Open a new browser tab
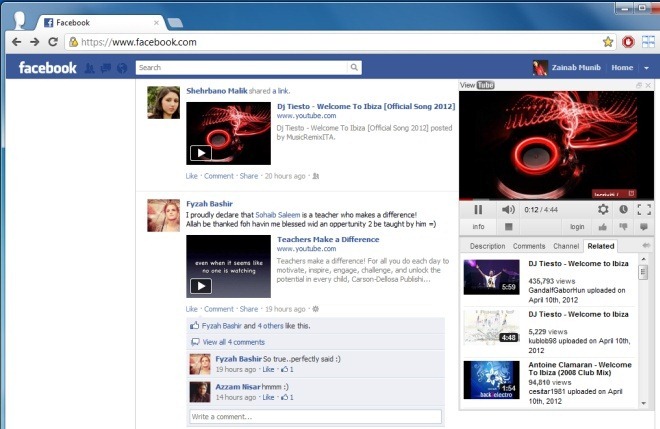This screenshot has height=429, width=660. click(175, 23)
